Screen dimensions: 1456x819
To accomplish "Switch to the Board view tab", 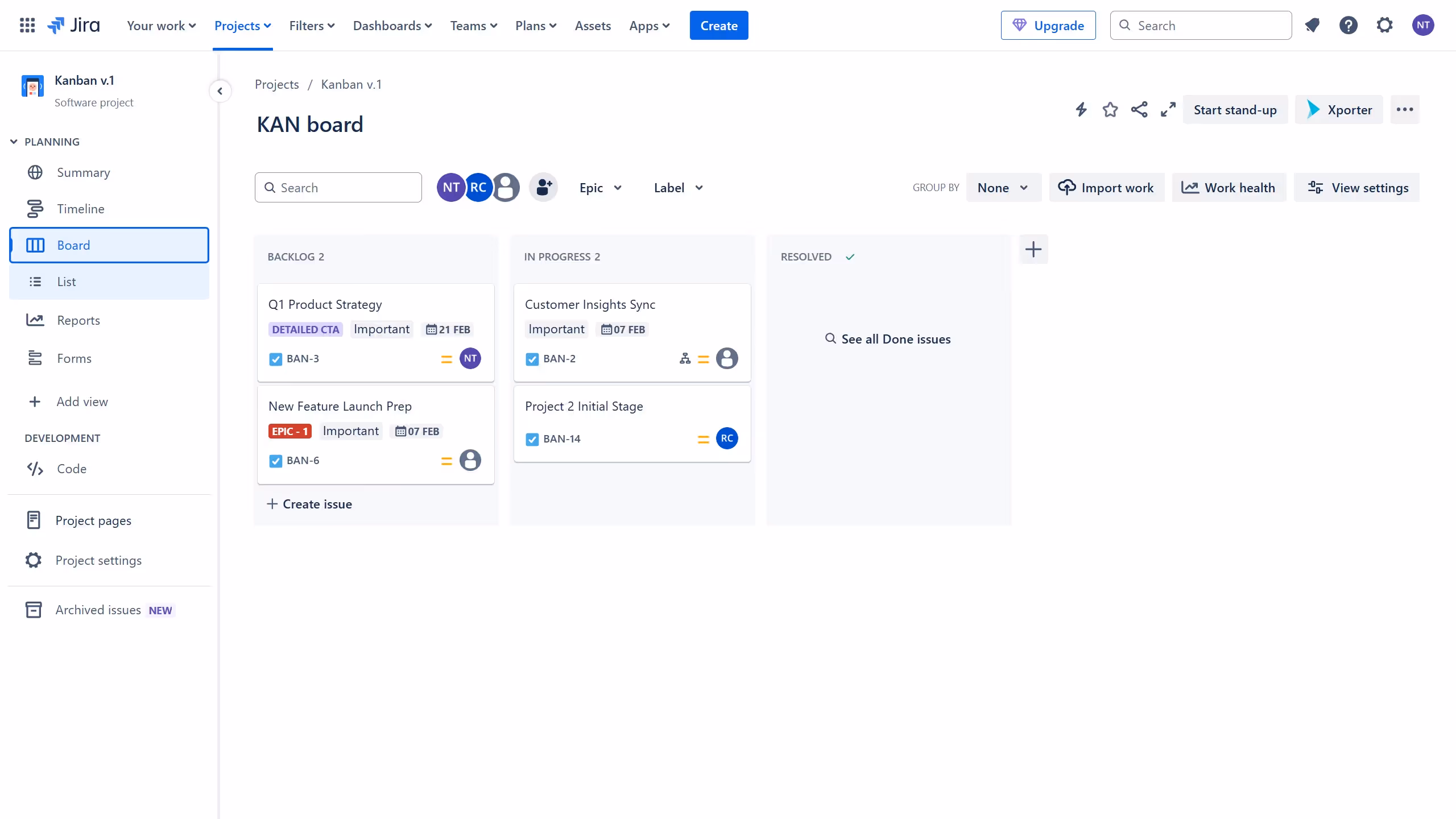I will [73, 245].
